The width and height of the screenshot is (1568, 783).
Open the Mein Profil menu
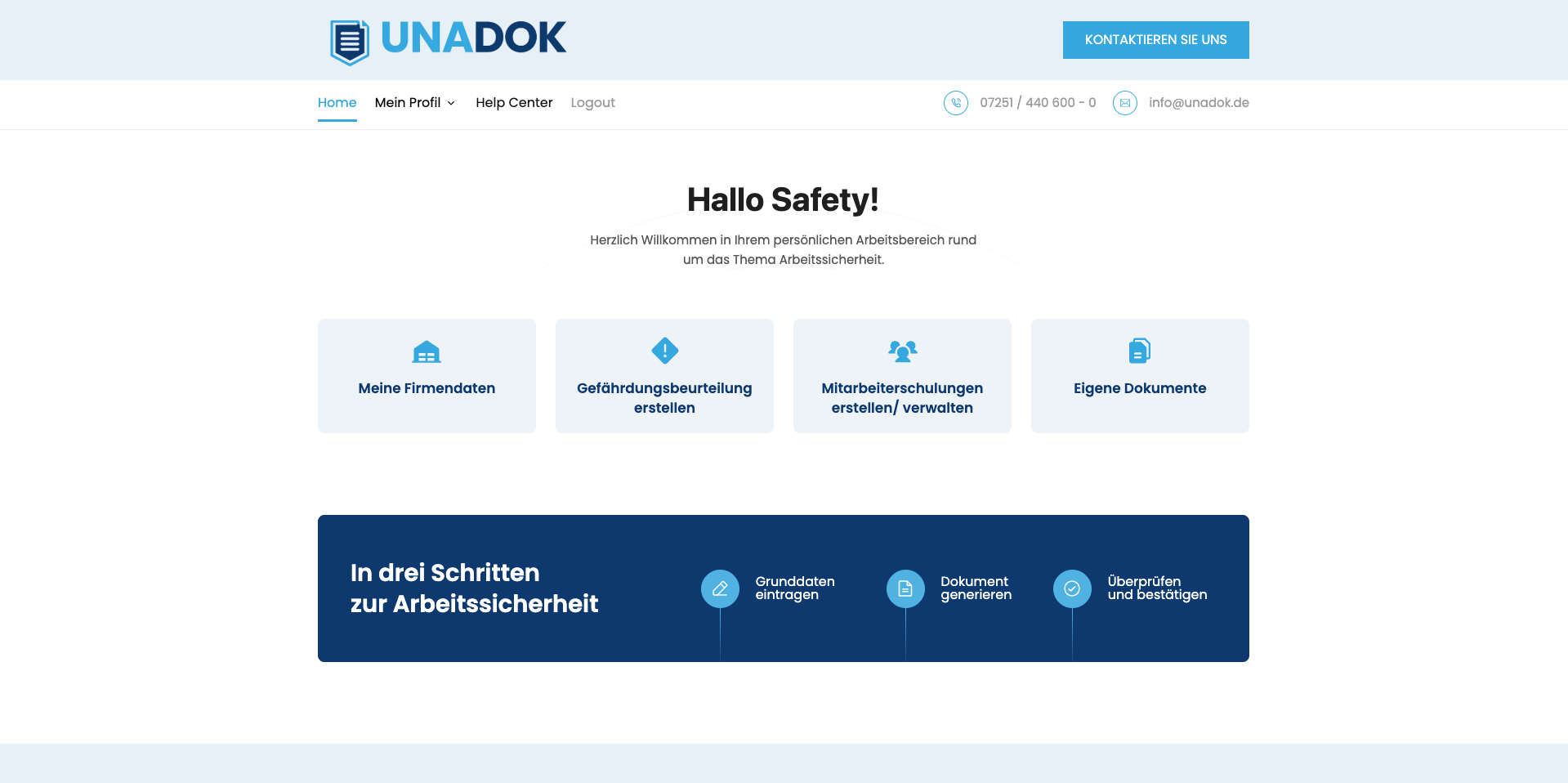(x=408, y=103)
